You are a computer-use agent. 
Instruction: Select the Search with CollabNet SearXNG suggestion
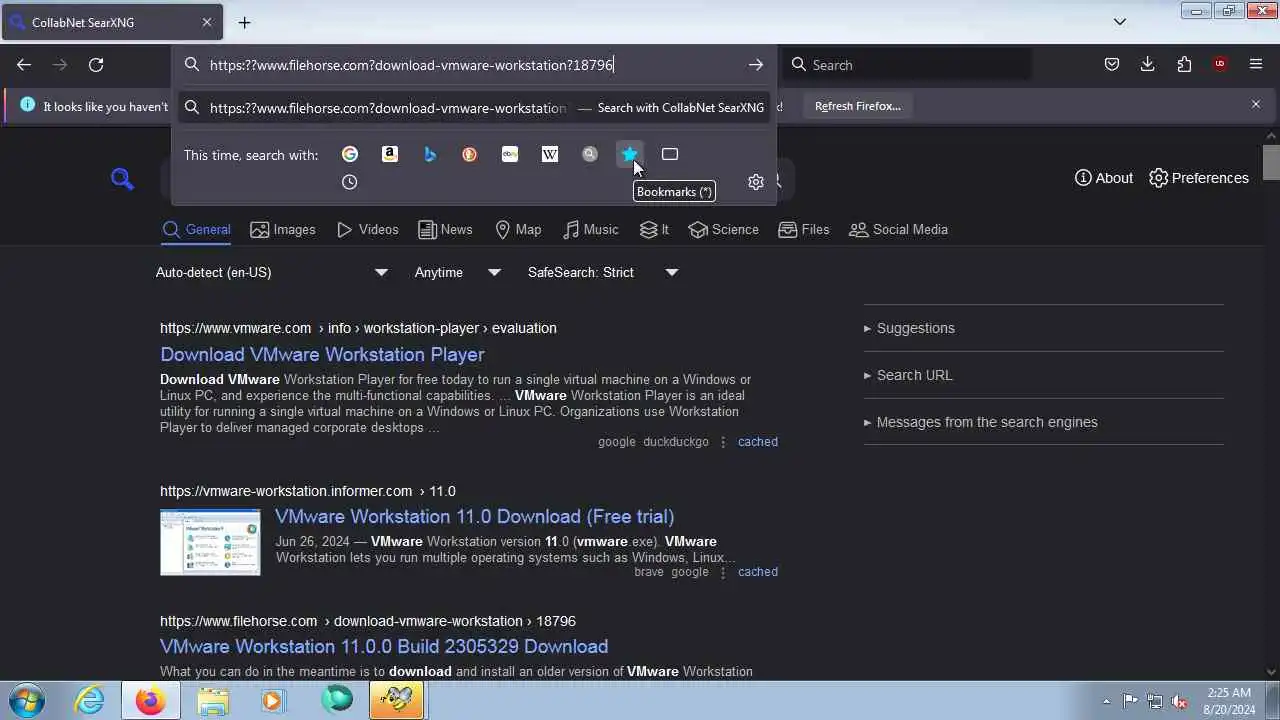(474, 107)
